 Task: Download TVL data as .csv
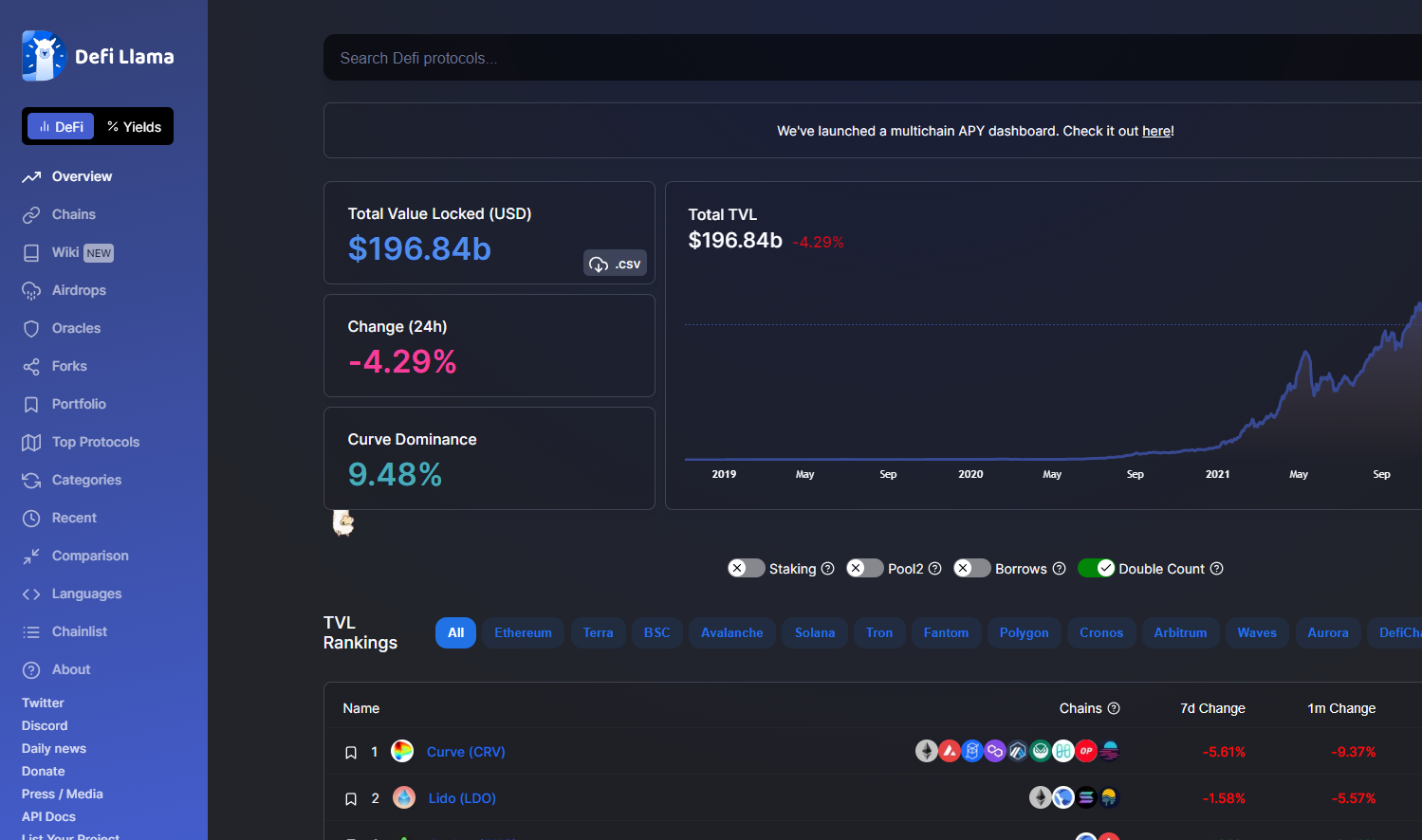pyautogui.click(x=615, y=264)
